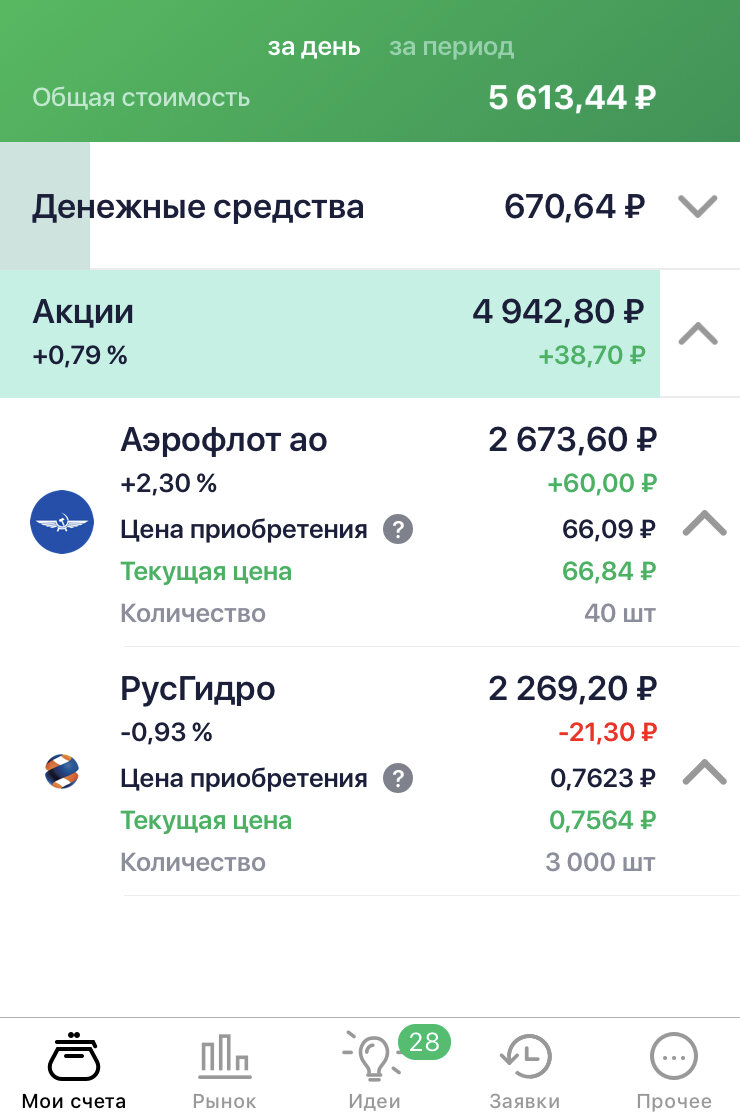
Task: Switch to за период view
Action: [x=451, y=47]
